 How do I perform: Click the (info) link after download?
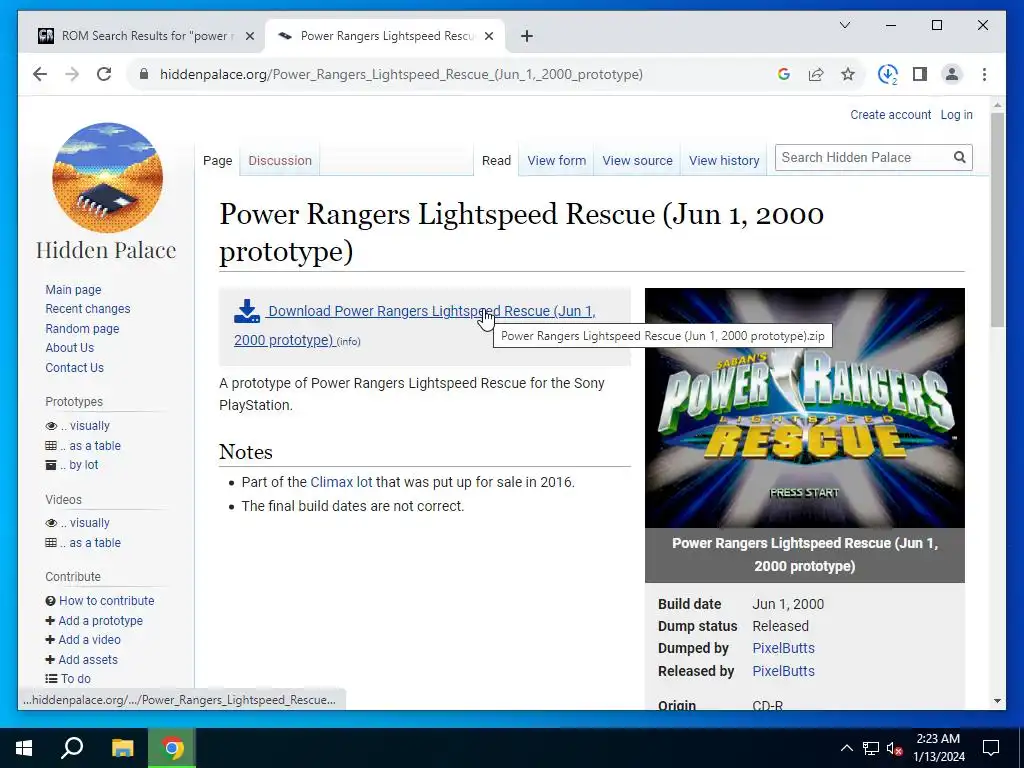[348, 342]
